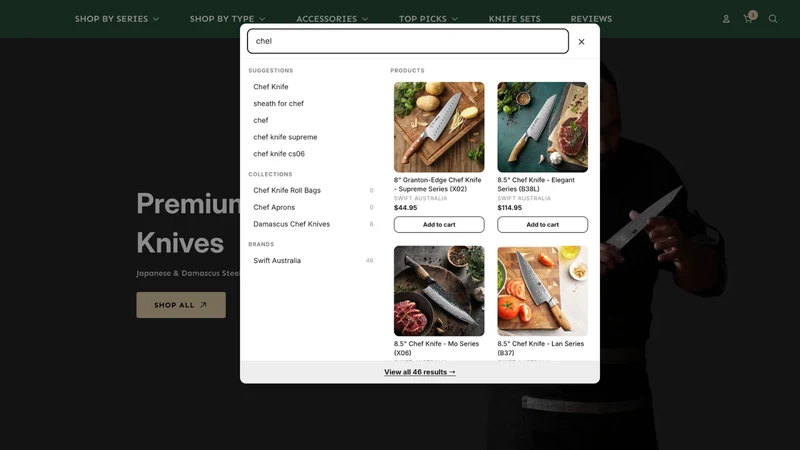Click the Shop All button
Screen dimensions: 800x450
(x=181, y=305)
